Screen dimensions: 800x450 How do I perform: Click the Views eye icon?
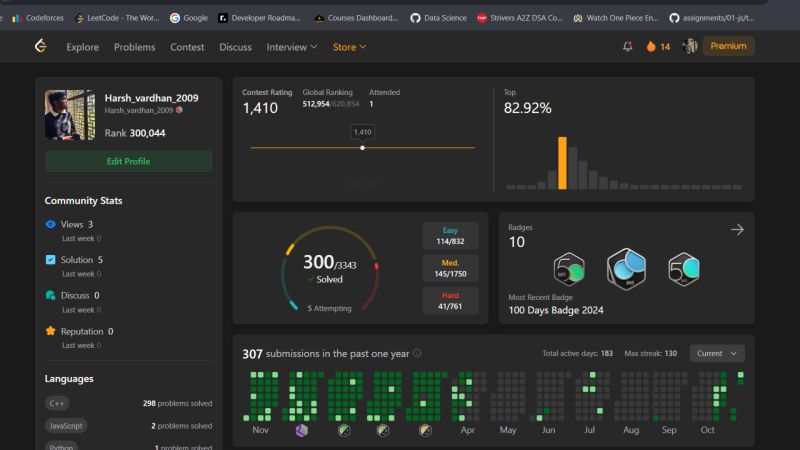(51, 225)
